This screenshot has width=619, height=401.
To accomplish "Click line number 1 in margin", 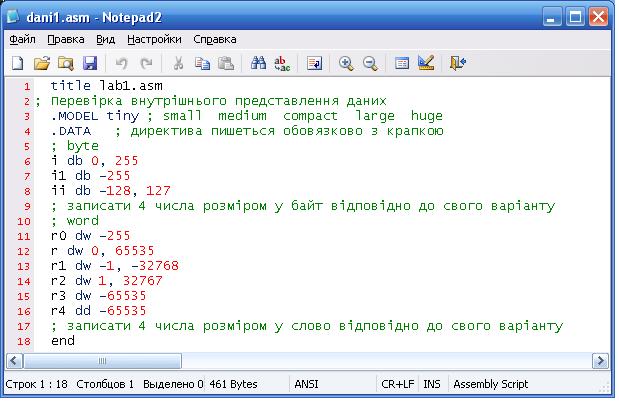I will click(x=26, y=86).
